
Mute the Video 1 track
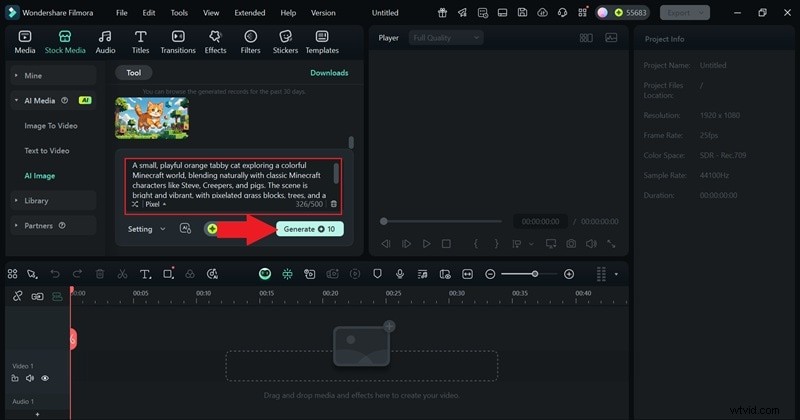point(31,379)
